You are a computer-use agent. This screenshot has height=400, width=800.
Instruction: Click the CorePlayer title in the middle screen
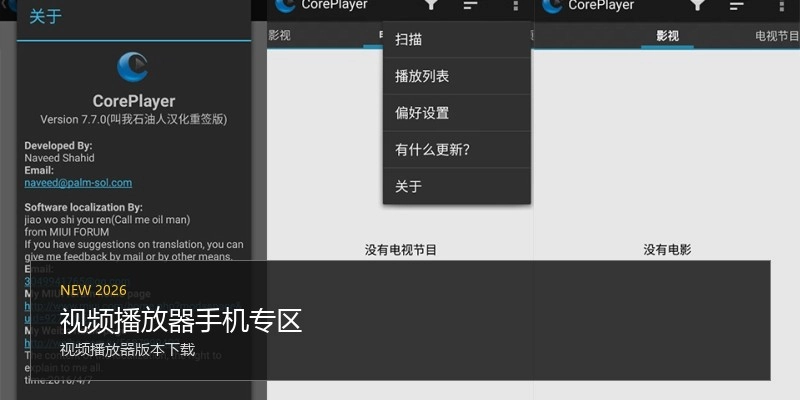[334, 5]
